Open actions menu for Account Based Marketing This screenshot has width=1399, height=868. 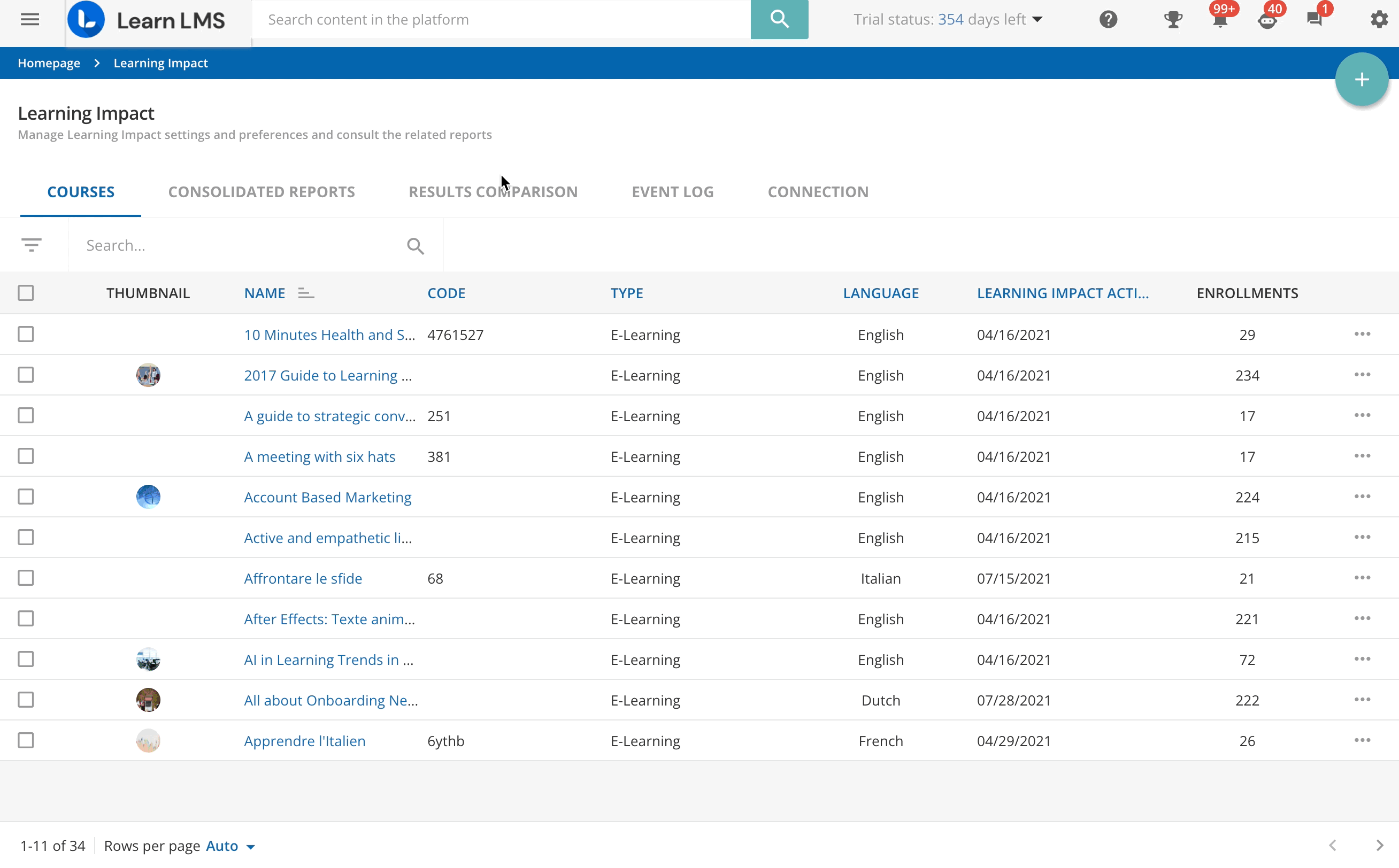1362,497
